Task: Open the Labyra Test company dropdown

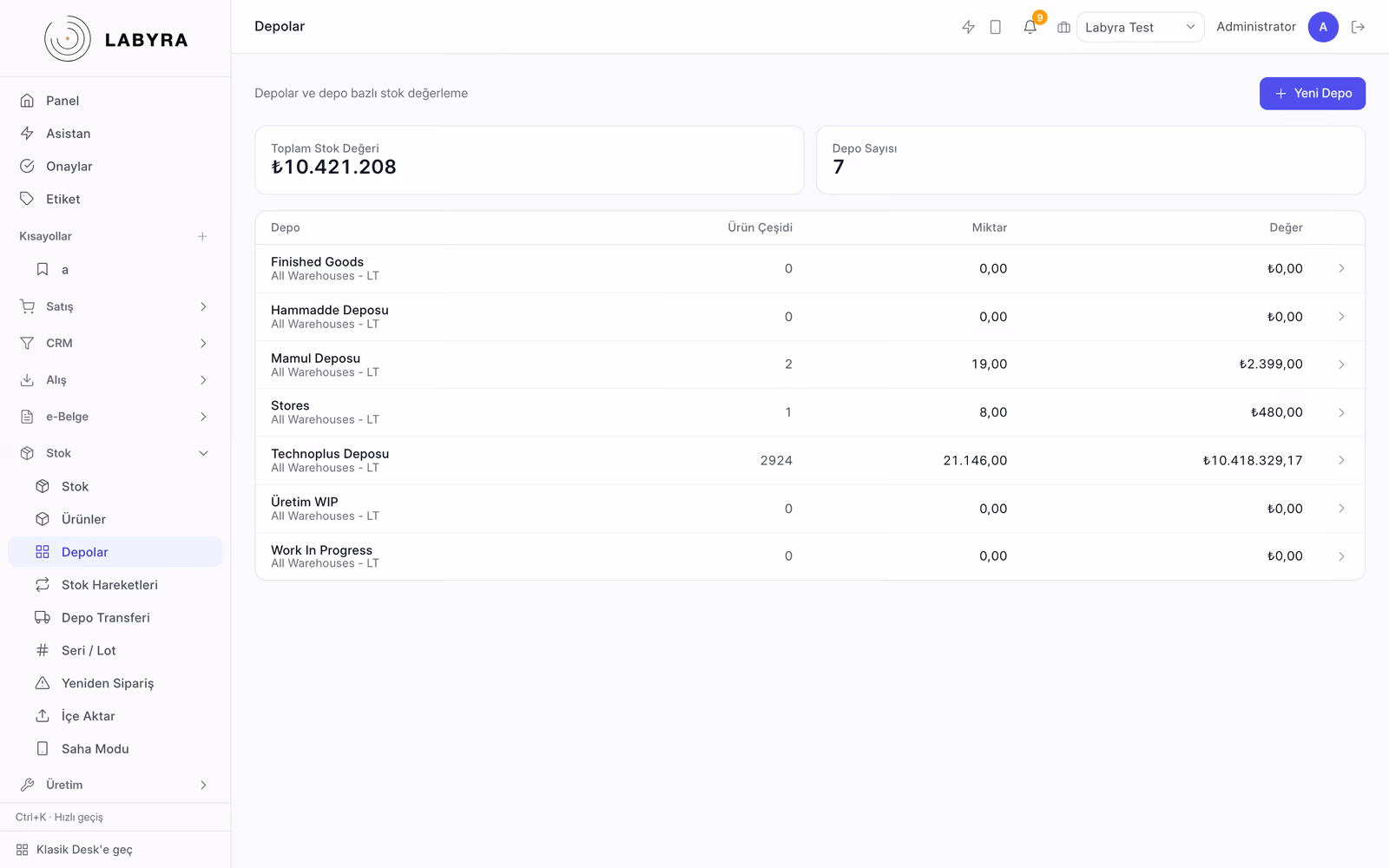Action: point(1140,27)
